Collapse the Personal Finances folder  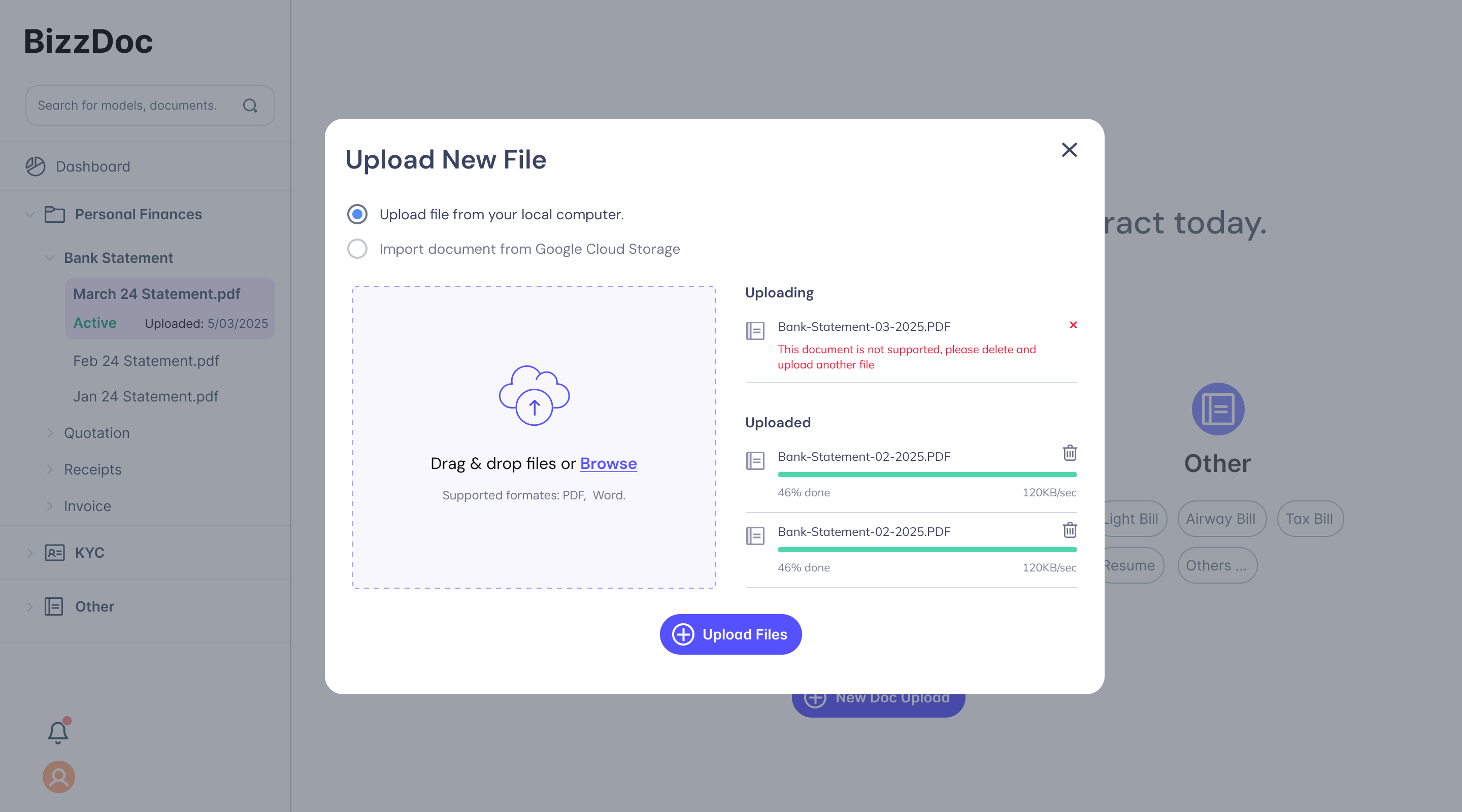click(30, 215)
